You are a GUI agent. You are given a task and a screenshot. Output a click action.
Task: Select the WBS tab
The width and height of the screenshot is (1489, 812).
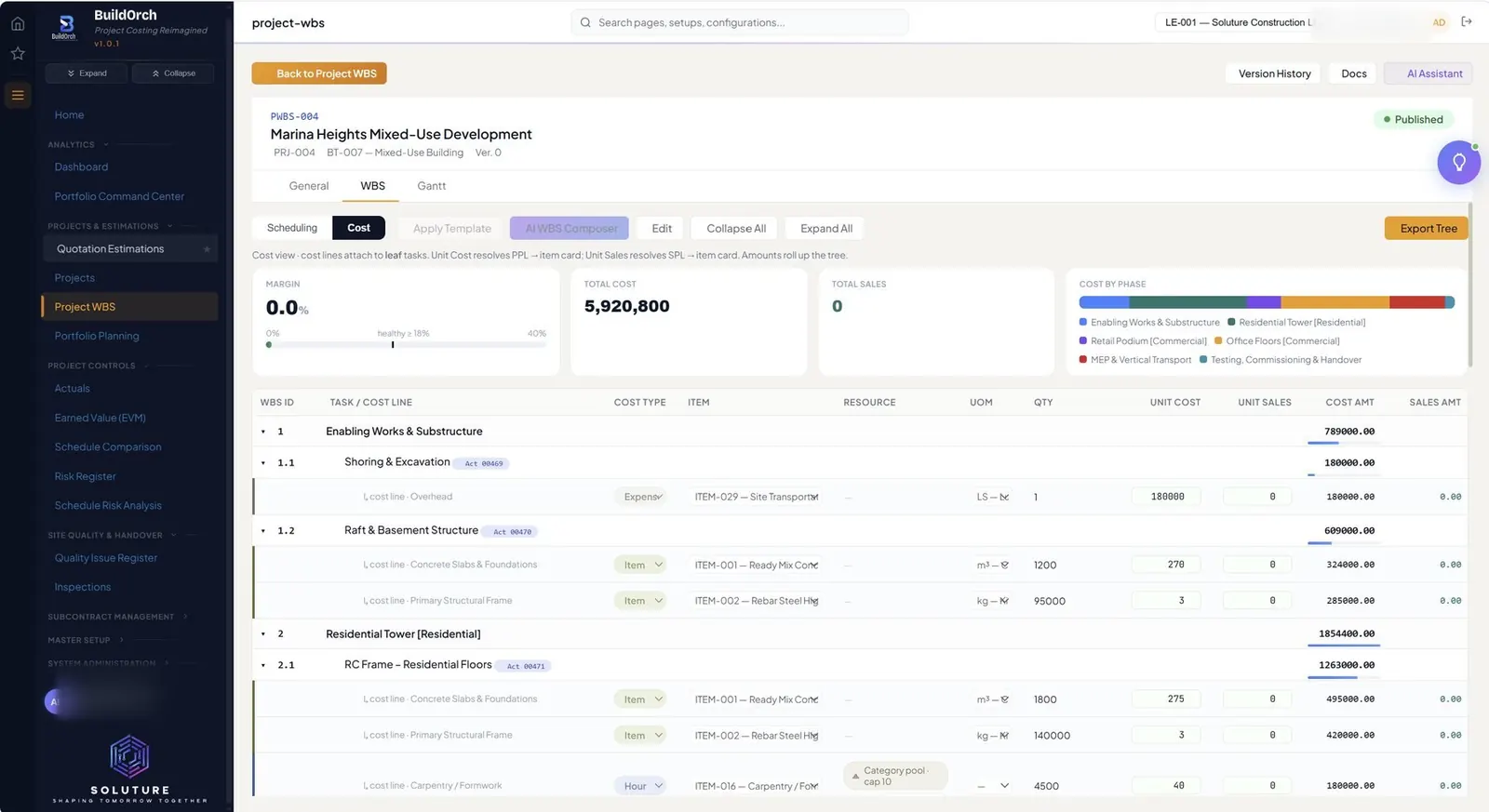coord(372,186)
